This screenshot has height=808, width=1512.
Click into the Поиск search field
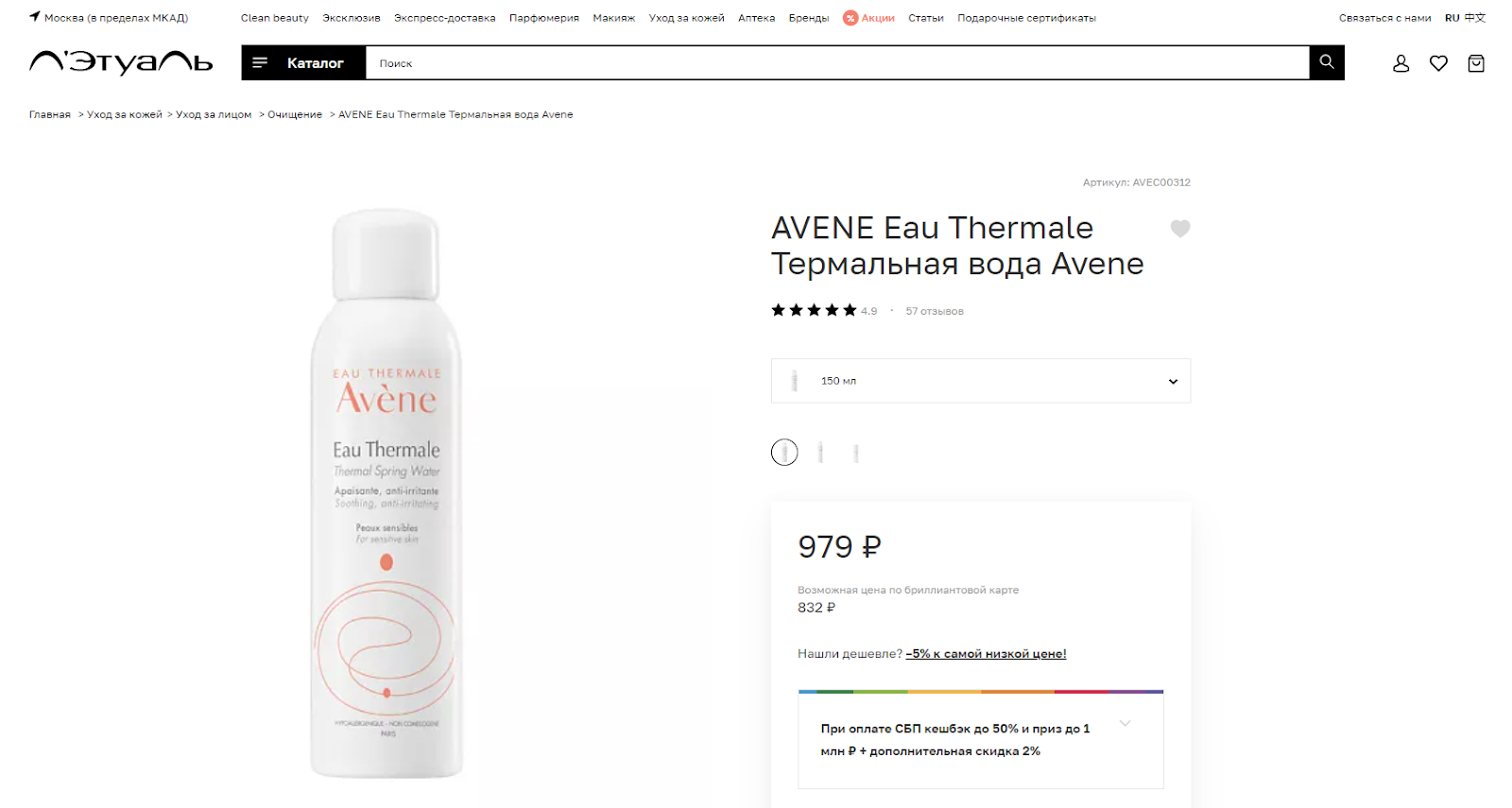(837, 62)
